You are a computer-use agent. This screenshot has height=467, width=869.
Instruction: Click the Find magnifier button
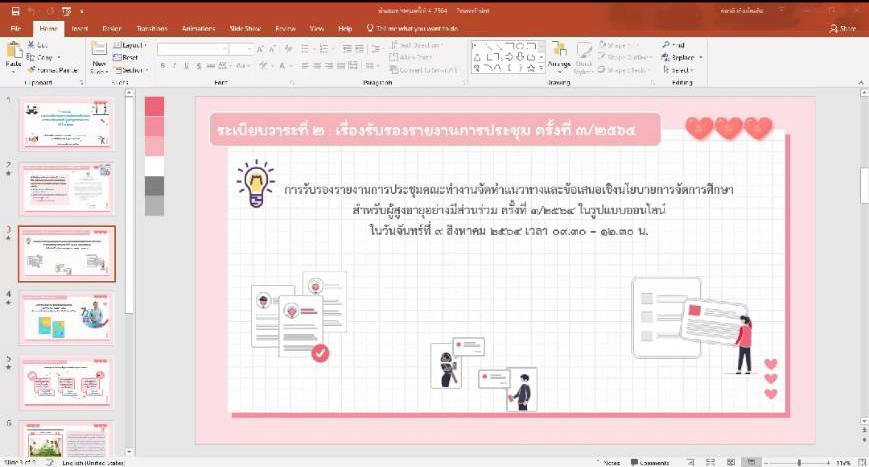click(x=673, y=45)
